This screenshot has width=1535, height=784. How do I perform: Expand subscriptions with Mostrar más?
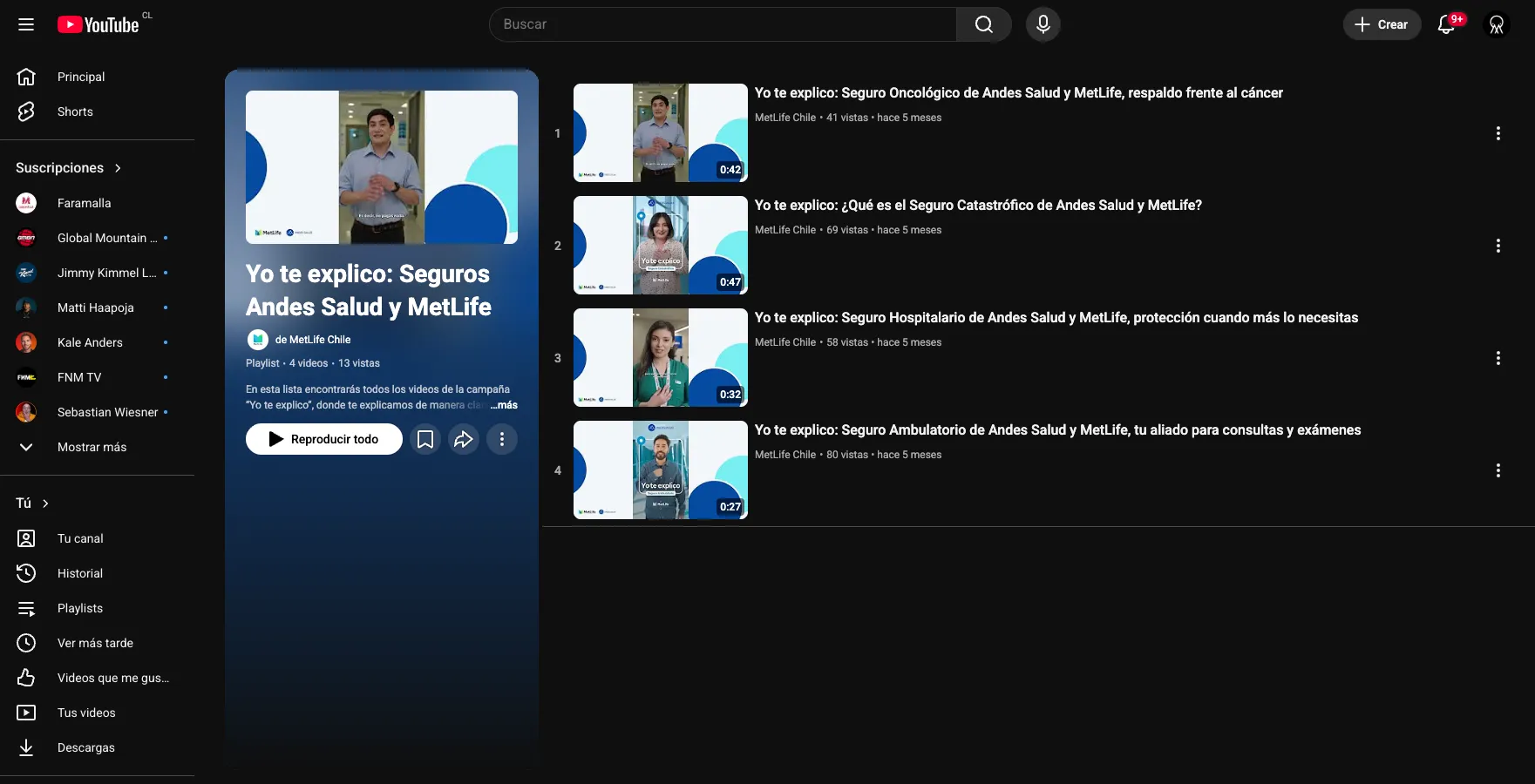click(92, 447)
